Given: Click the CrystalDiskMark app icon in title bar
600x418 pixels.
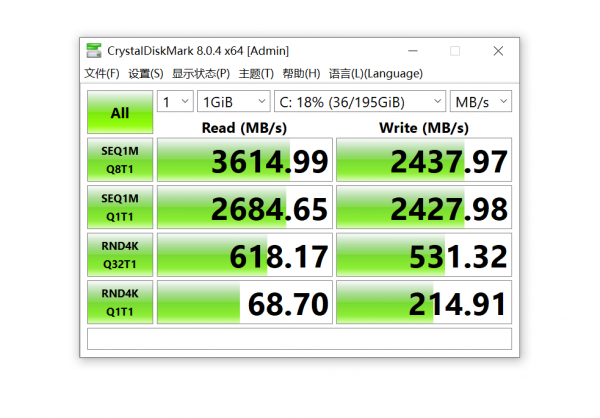Looking at the screenshot, I should tap(94, 50).
